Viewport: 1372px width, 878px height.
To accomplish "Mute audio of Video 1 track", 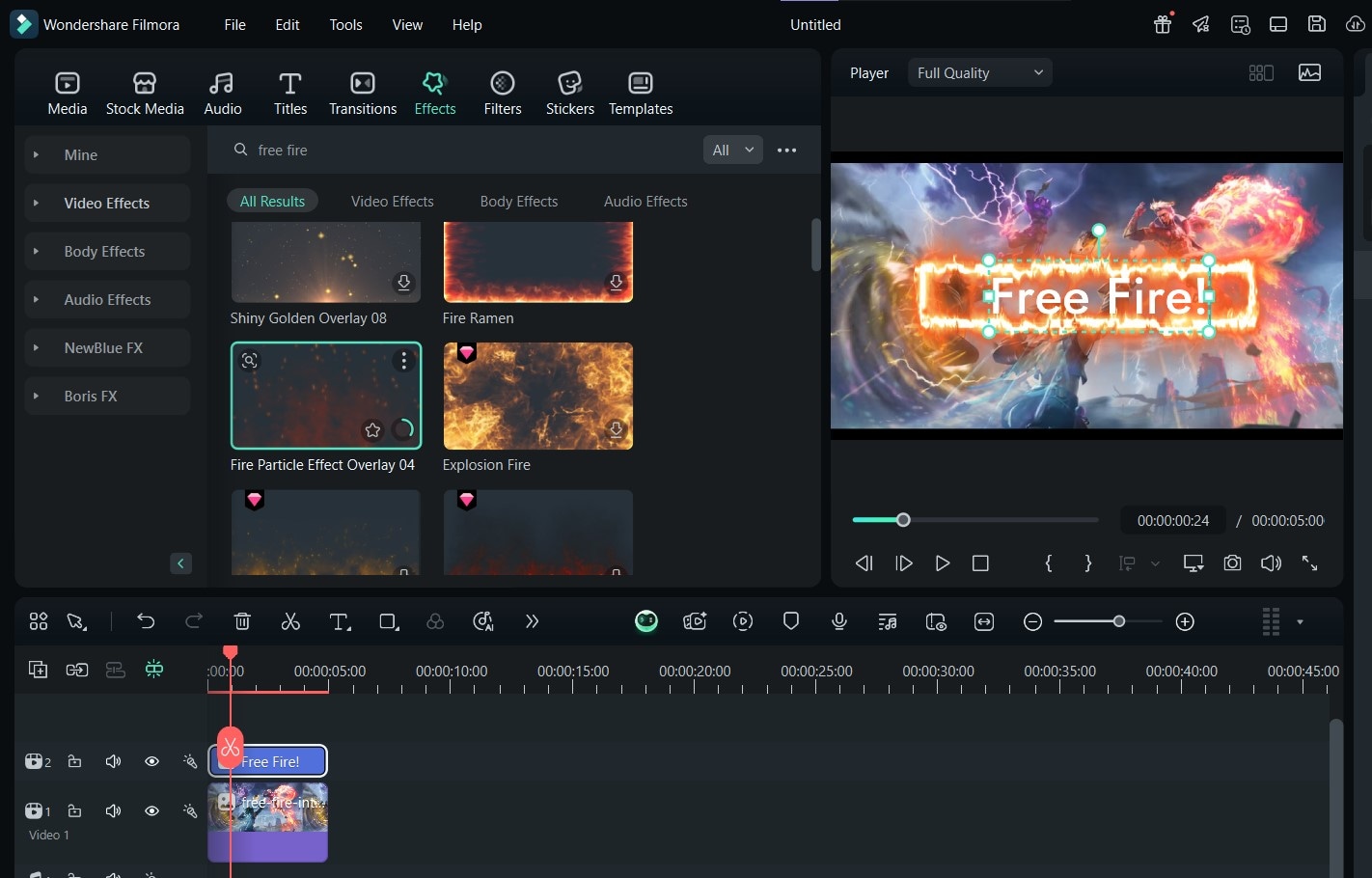I will (113, 810).
